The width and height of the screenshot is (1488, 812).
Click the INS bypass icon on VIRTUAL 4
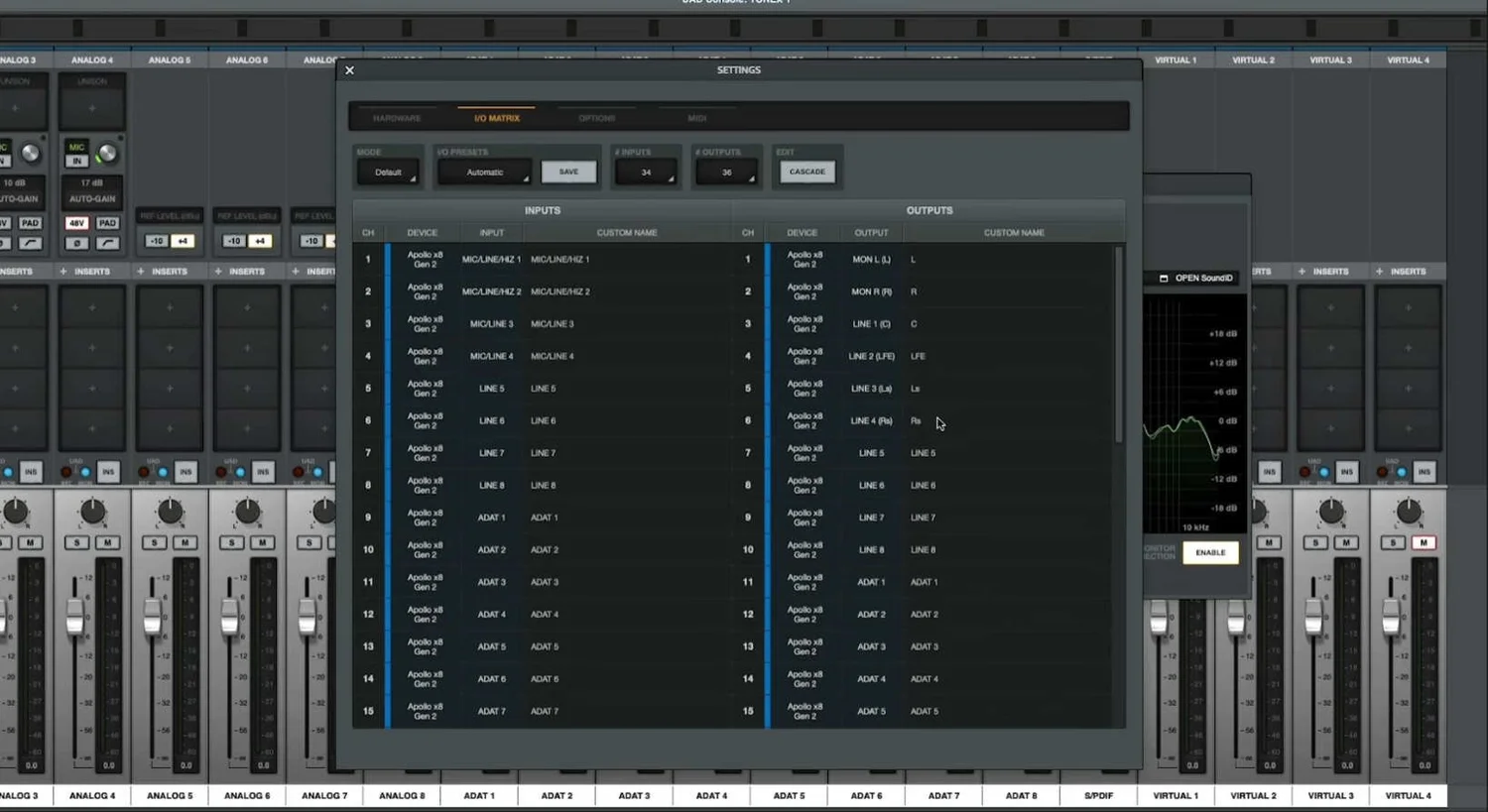[x=1426, y=472]
